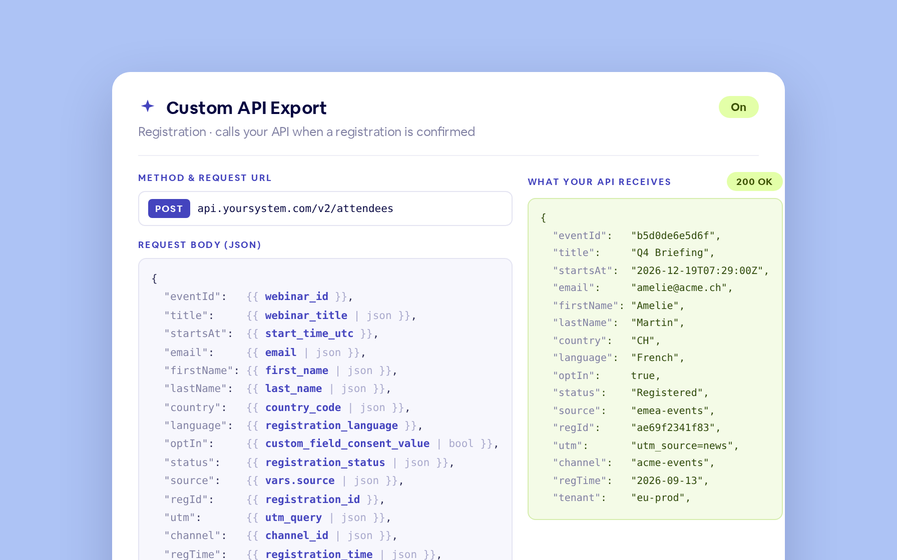This screenshot has width=897, height=560.
Task: Click the email variable in request body
Action: click(280, 352)
